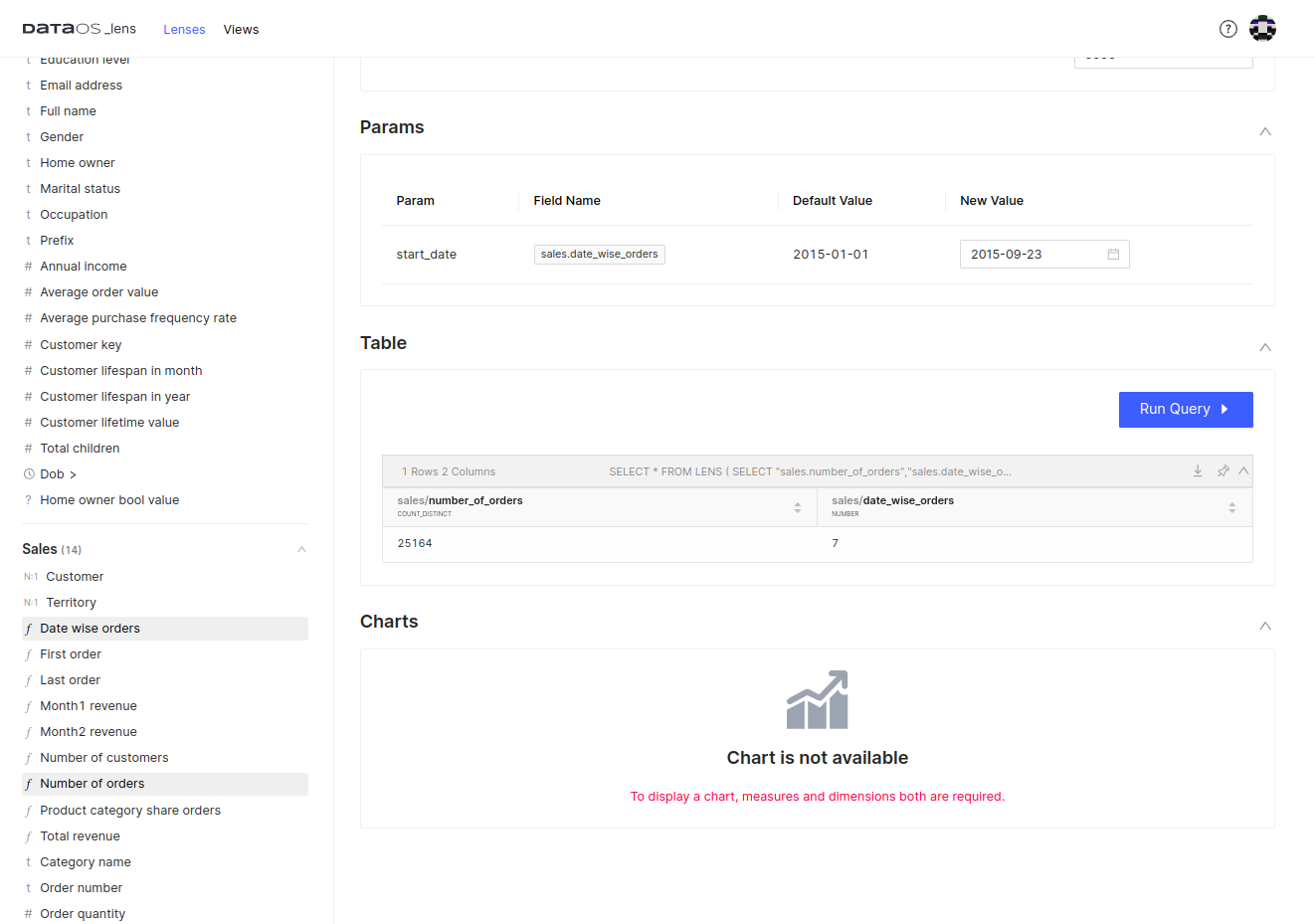Viewport: 1315px width, 924px height.
Task: Collapse the Sales field group
Action: 301,549
